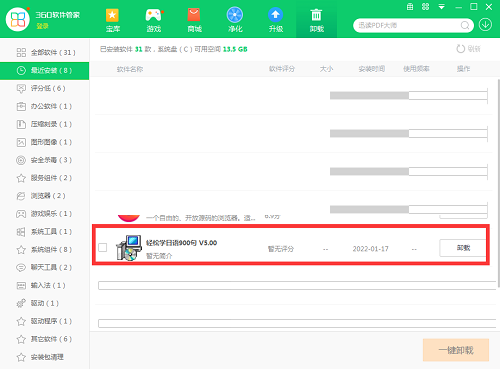Viewport: 500px width, 369px height.
Task: Open the 游戏 gamepad icon
Action: click(154, 15)
